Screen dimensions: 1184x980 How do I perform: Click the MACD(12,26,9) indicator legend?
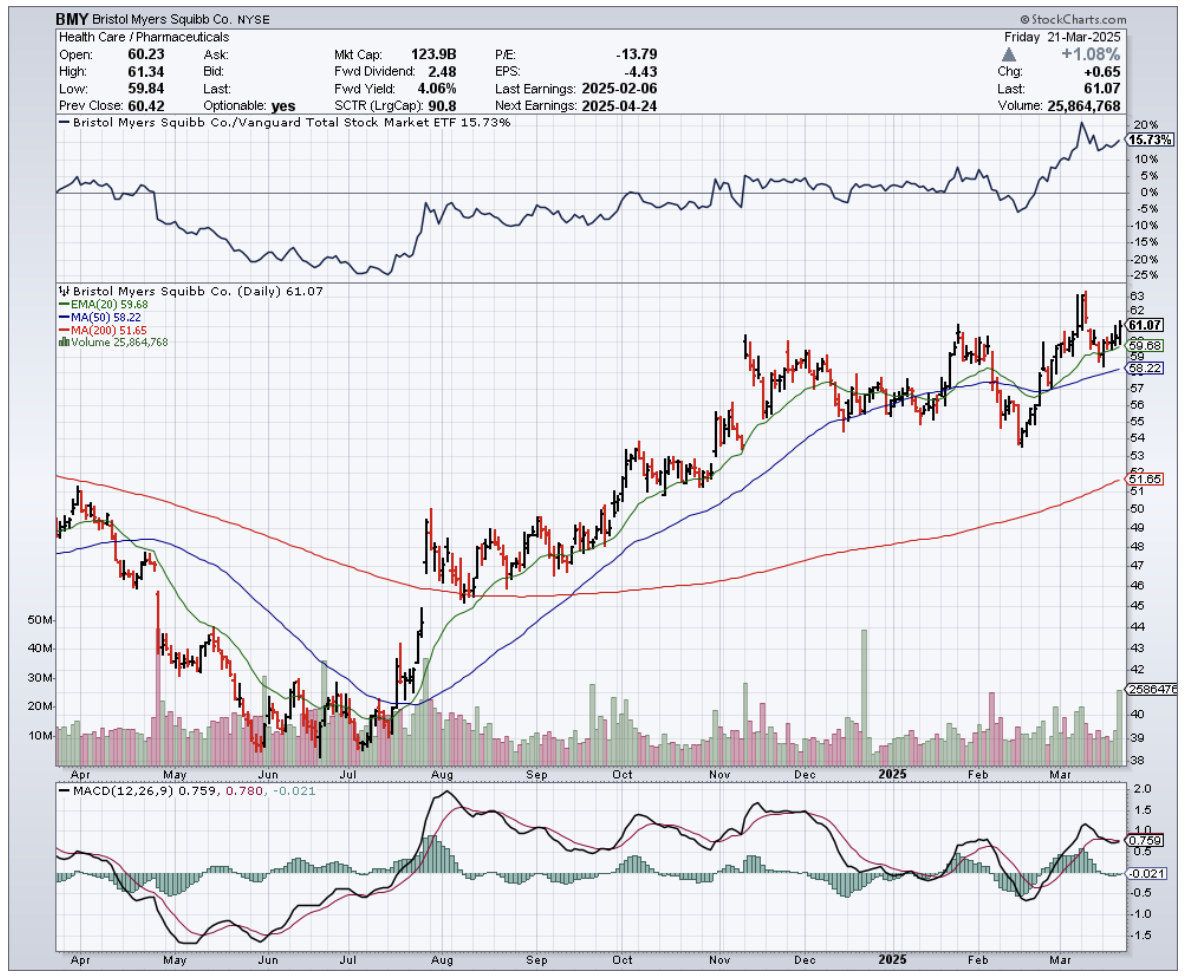pos(139,791)
